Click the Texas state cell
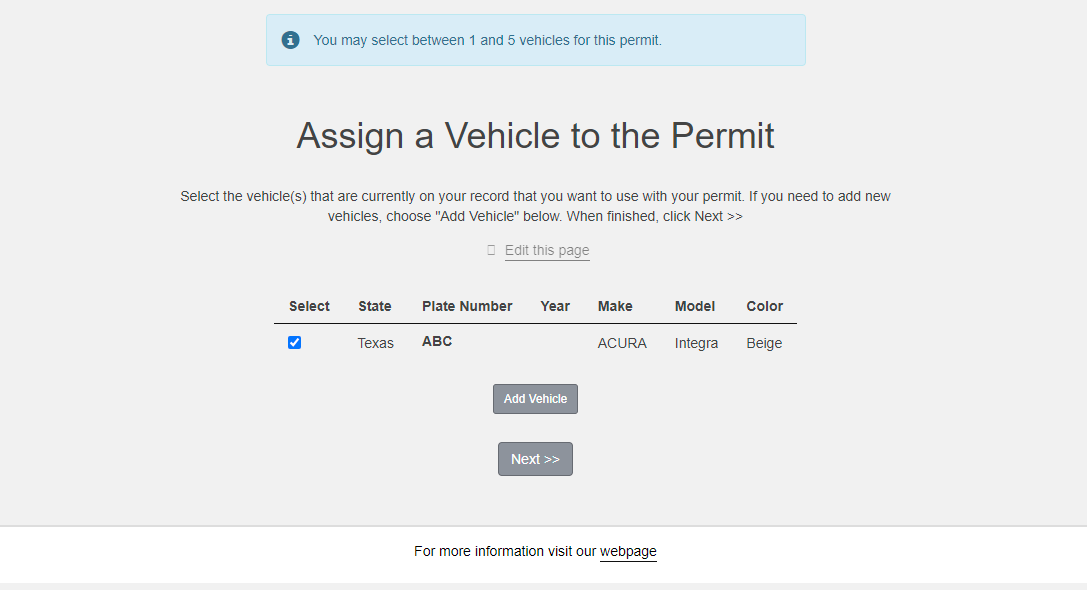The width and height of the screenshot is (1087, 590). (x=376, y=343)
